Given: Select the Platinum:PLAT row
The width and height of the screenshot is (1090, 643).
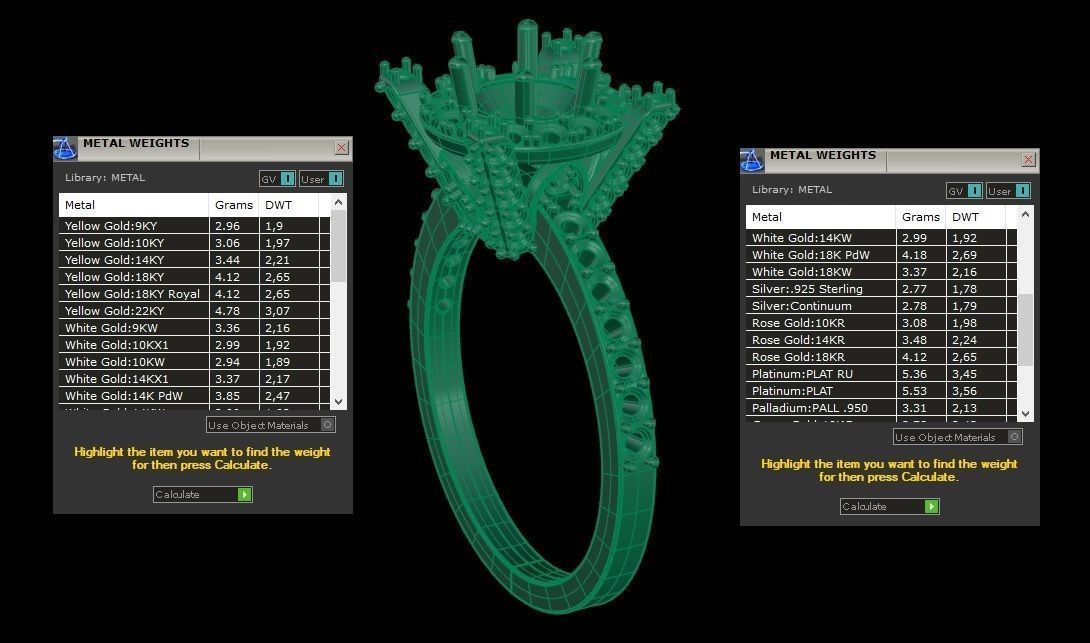Looking at the screenshot, I should (881, 391).
